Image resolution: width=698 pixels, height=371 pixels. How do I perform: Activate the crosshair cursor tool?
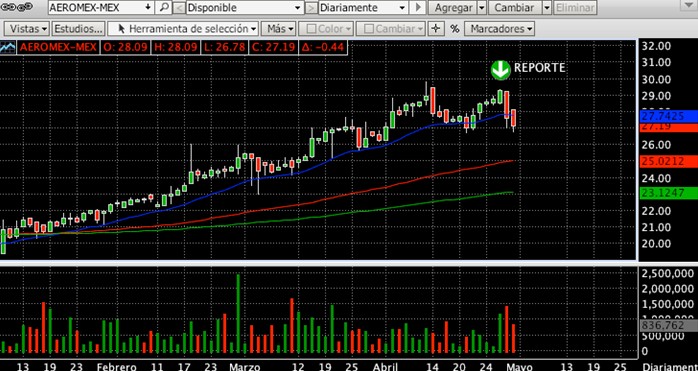(435, 29)
